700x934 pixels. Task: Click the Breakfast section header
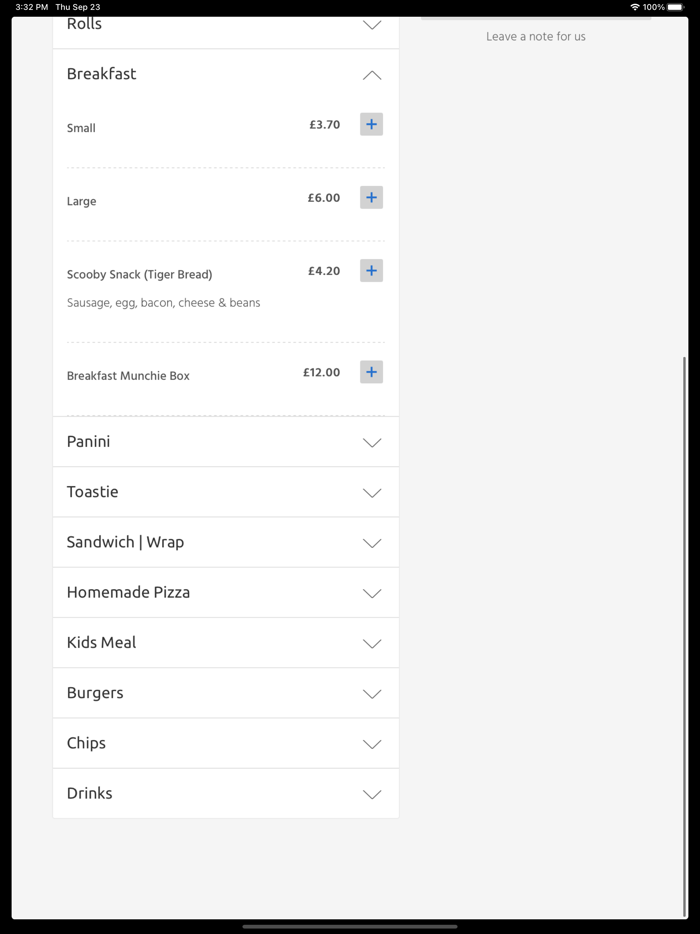click(102, 74)
